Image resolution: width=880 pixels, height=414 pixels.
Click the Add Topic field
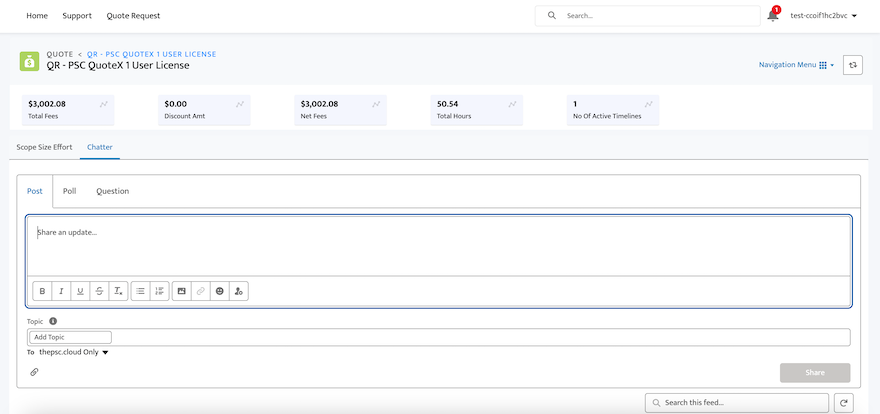pyautogui.click(x=70, y=337)
